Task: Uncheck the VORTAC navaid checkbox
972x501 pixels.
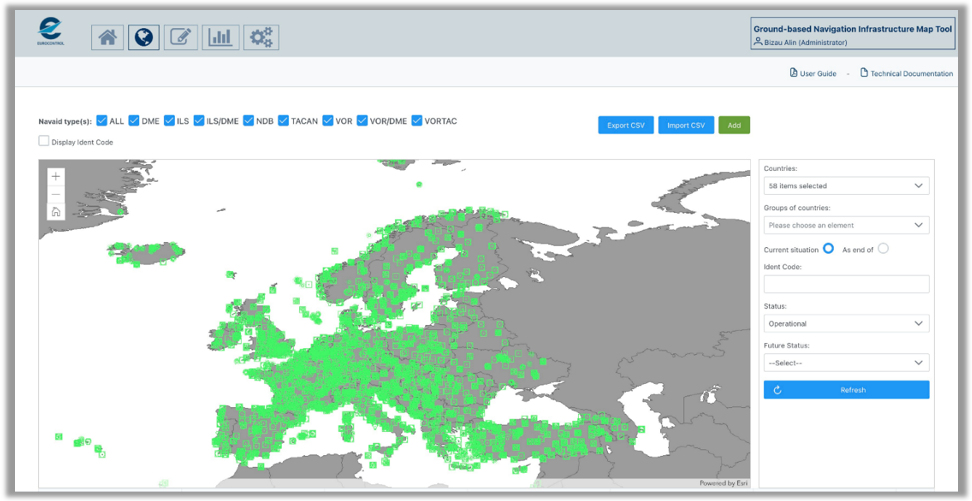Action: point(417,121)
